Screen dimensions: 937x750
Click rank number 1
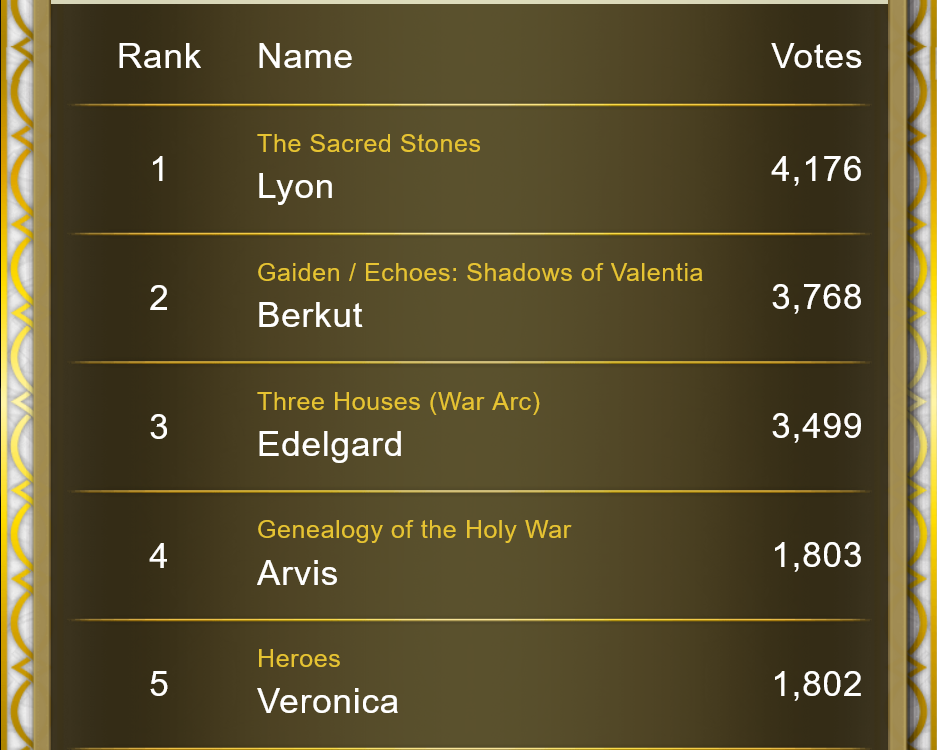[158, 169]
